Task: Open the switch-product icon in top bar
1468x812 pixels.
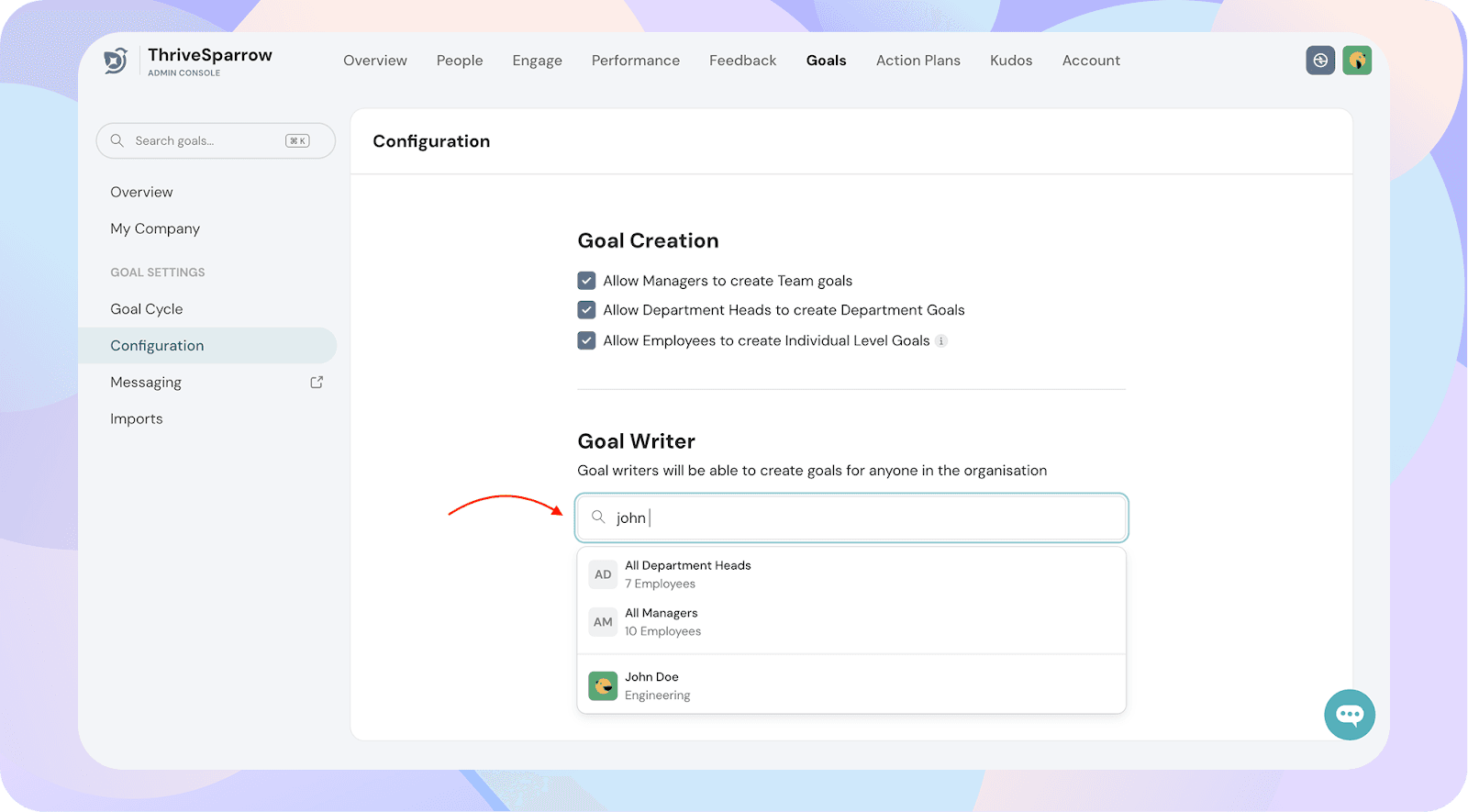Action: click(1320, 61)
